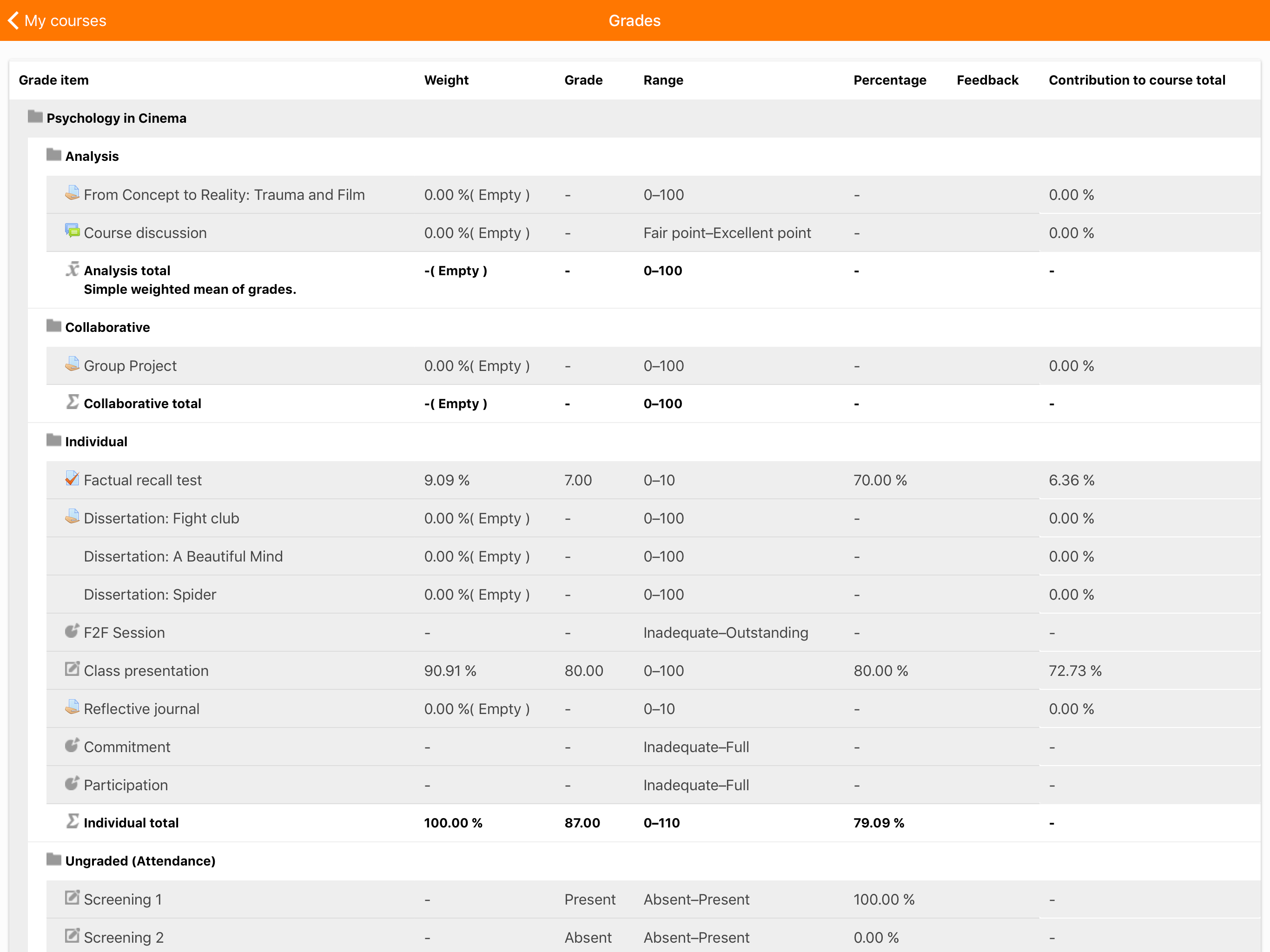Screen dimensions: 1270x952
Task: Click the Absent grade for Screening 2
Action: point(588,937)
